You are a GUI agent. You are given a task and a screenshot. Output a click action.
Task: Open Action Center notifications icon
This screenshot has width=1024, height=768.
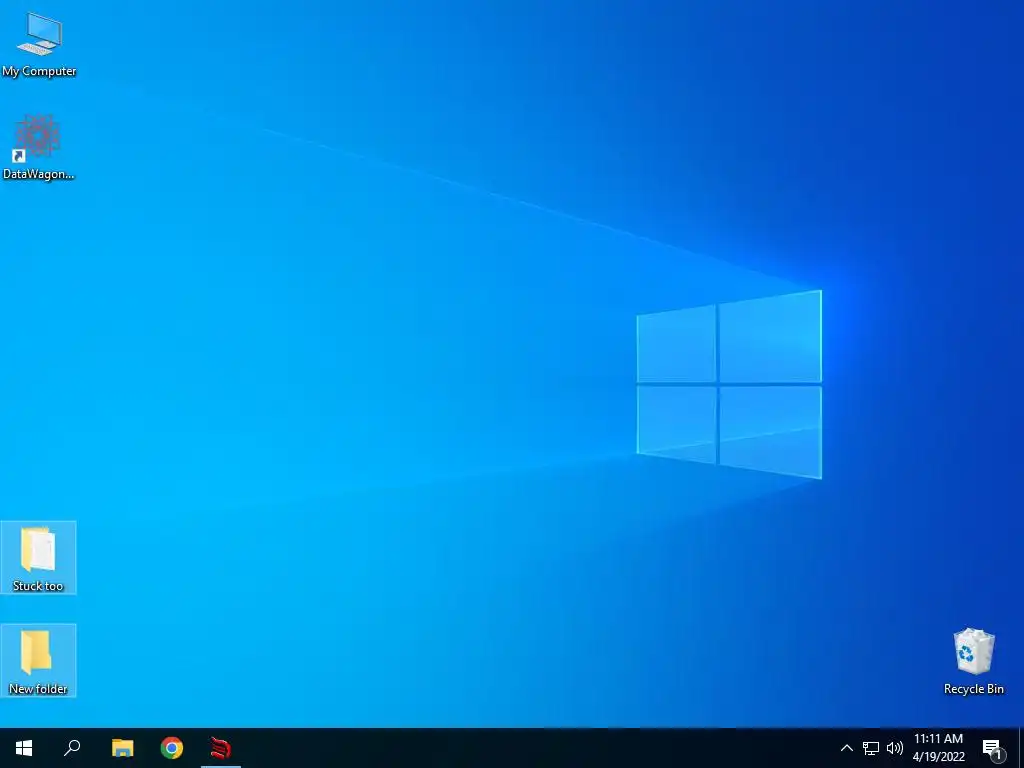point(993,748)
